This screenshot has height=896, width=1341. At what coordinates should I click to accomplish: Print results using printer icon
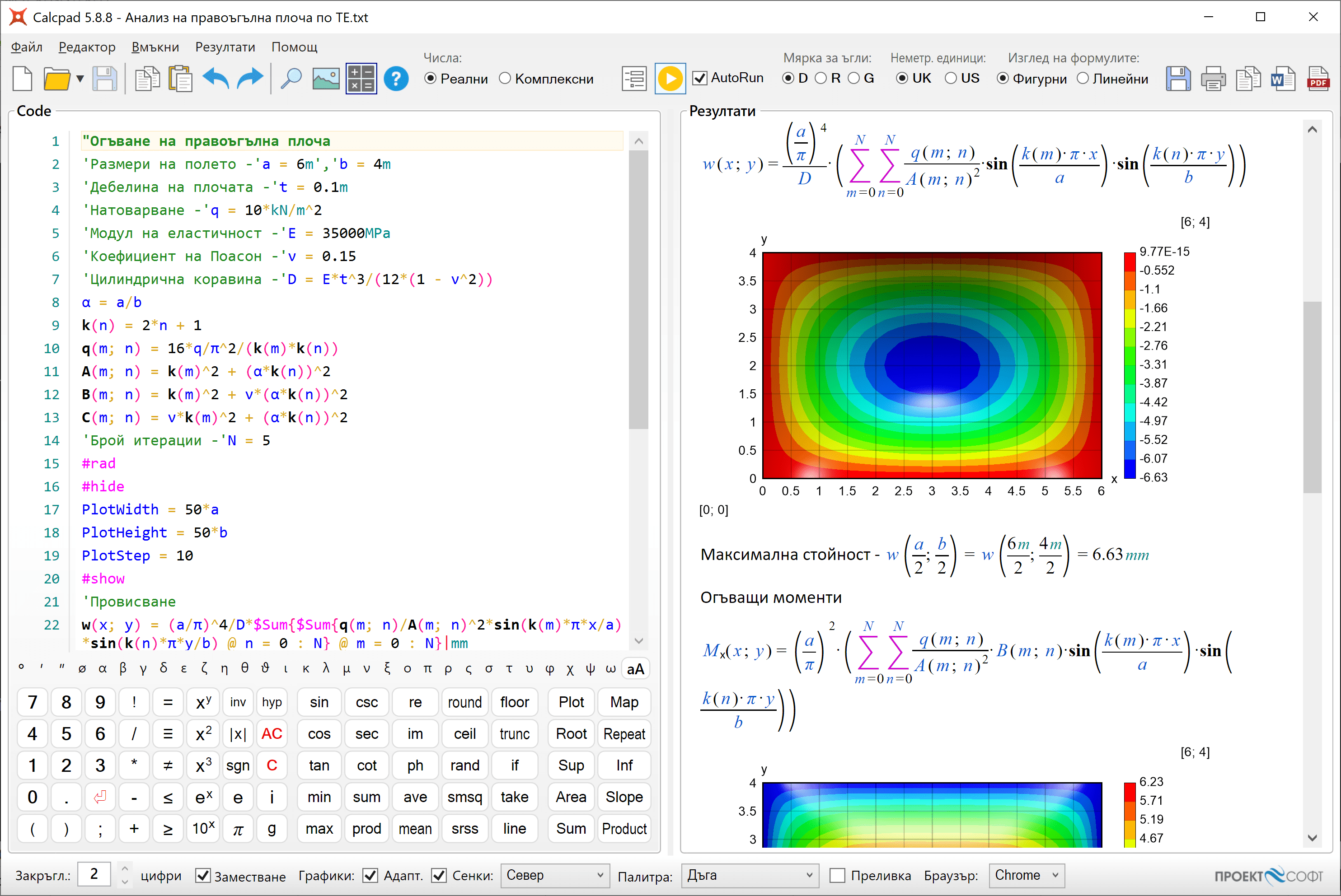(1213, 79)
